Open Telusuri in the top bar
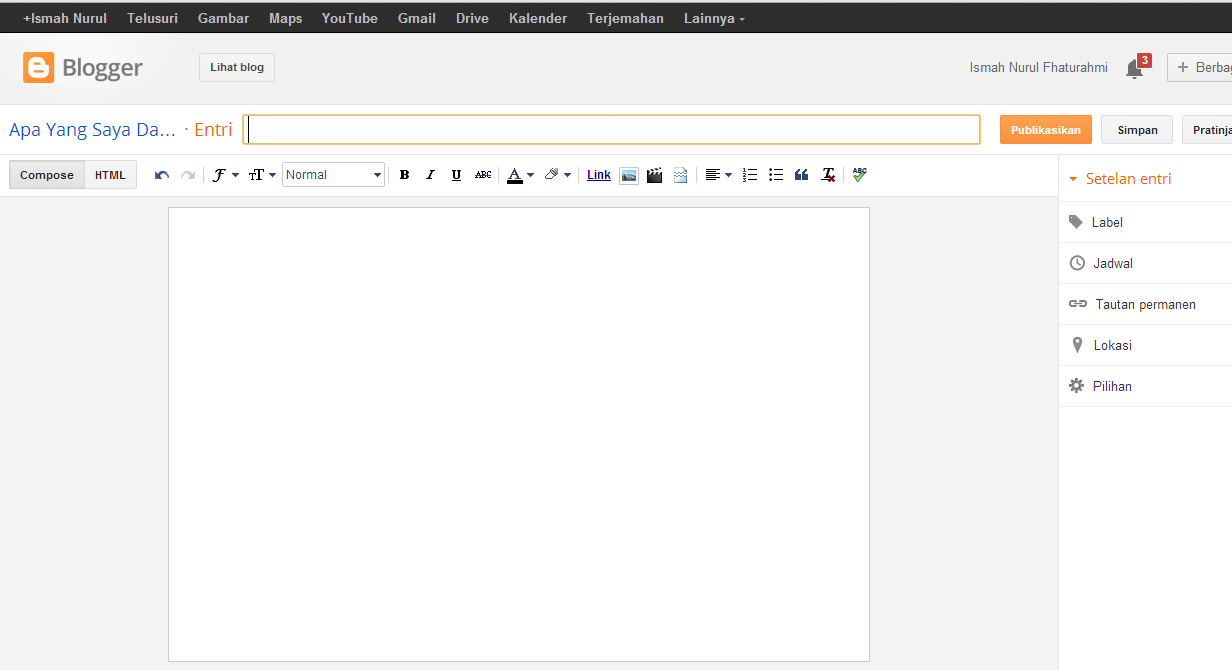 (x=152, y=18)
